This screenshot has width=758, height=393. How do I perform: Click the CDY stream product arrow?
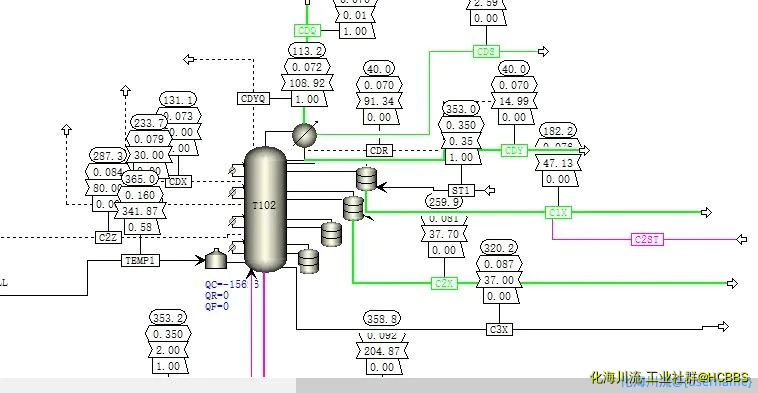[x=584, y=150]
